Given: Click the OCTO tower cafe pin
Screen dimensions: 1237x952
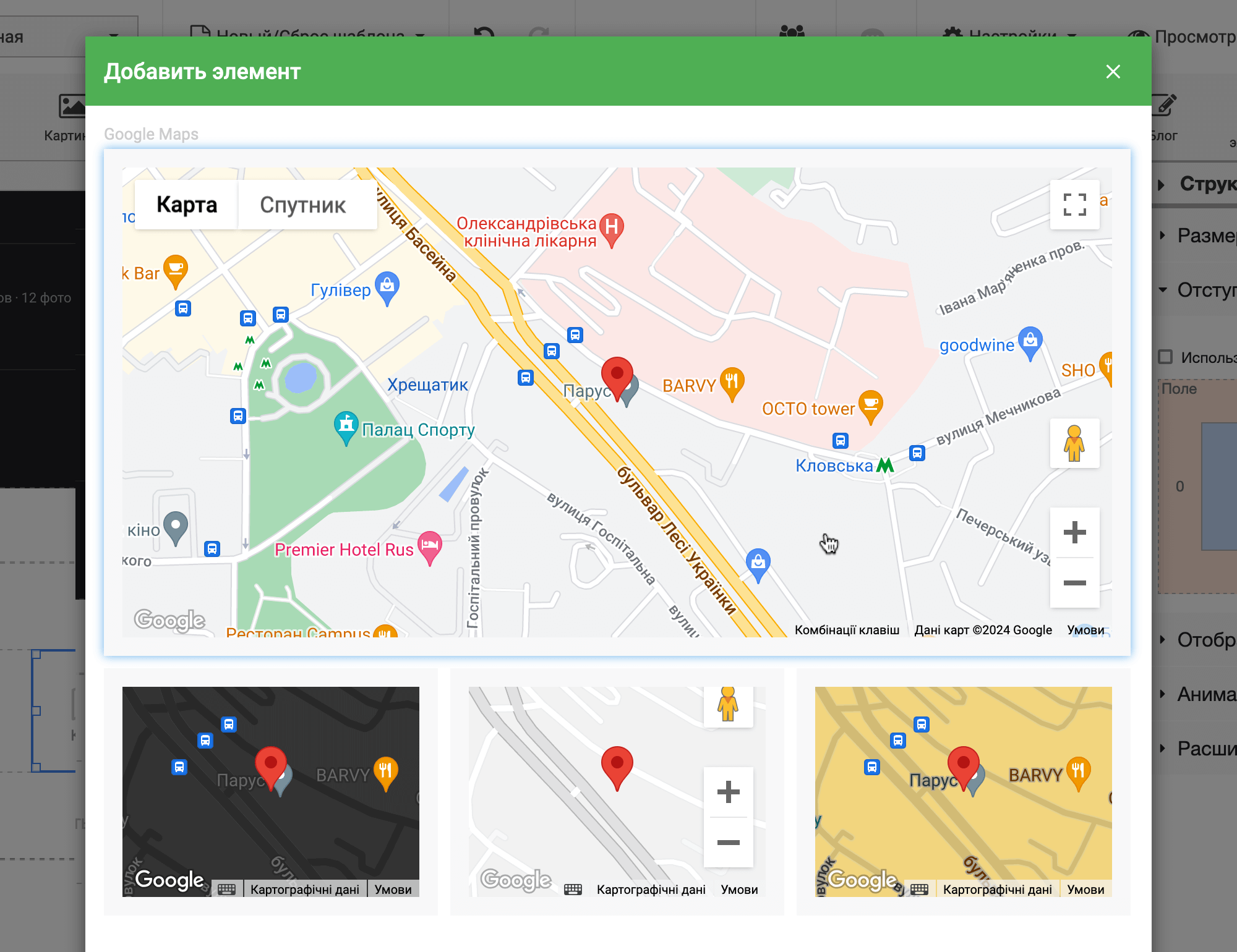Looking at the screenshot, I should pos(871,407).
